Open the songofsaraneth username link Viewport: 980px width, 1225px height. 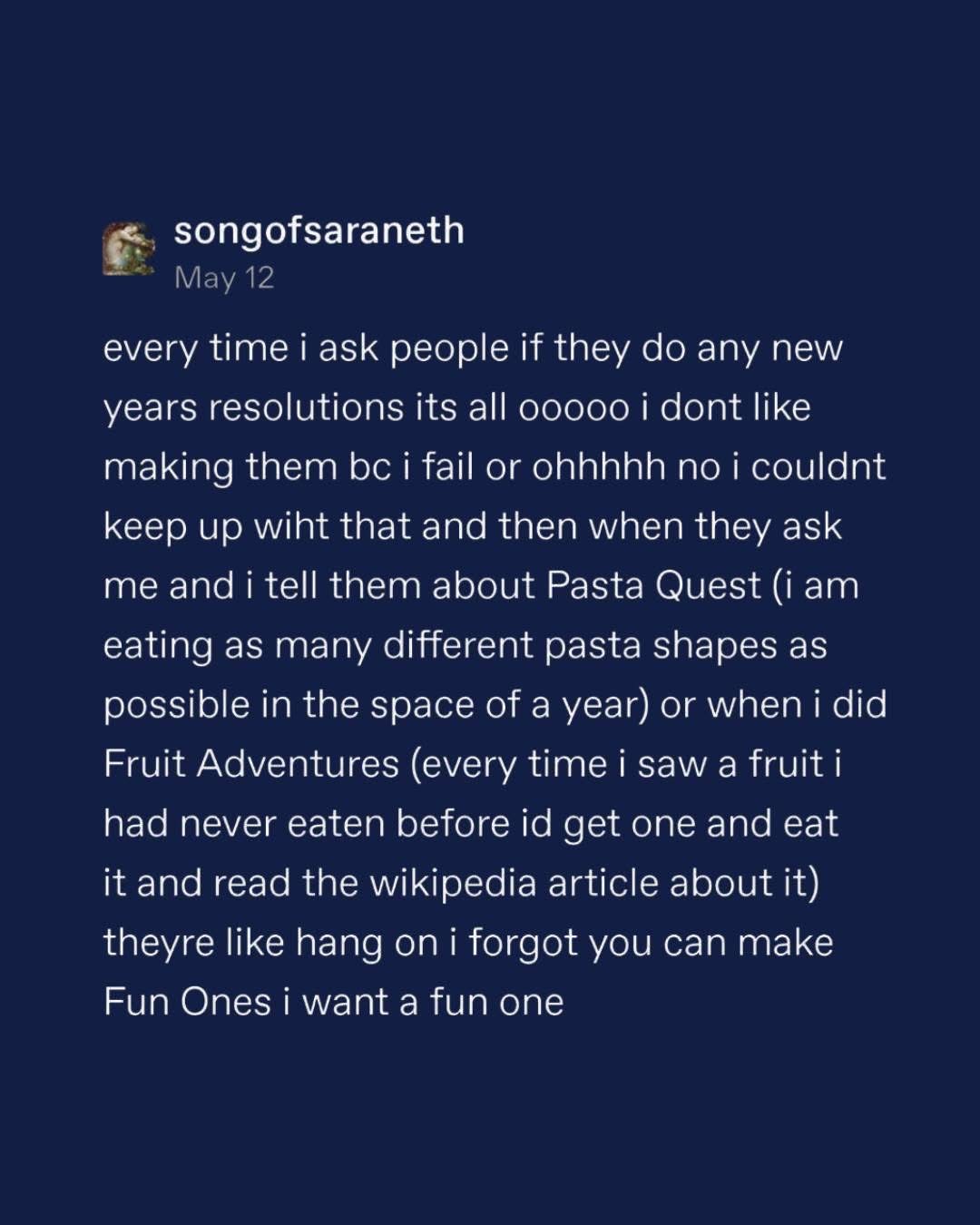[318, 230]
